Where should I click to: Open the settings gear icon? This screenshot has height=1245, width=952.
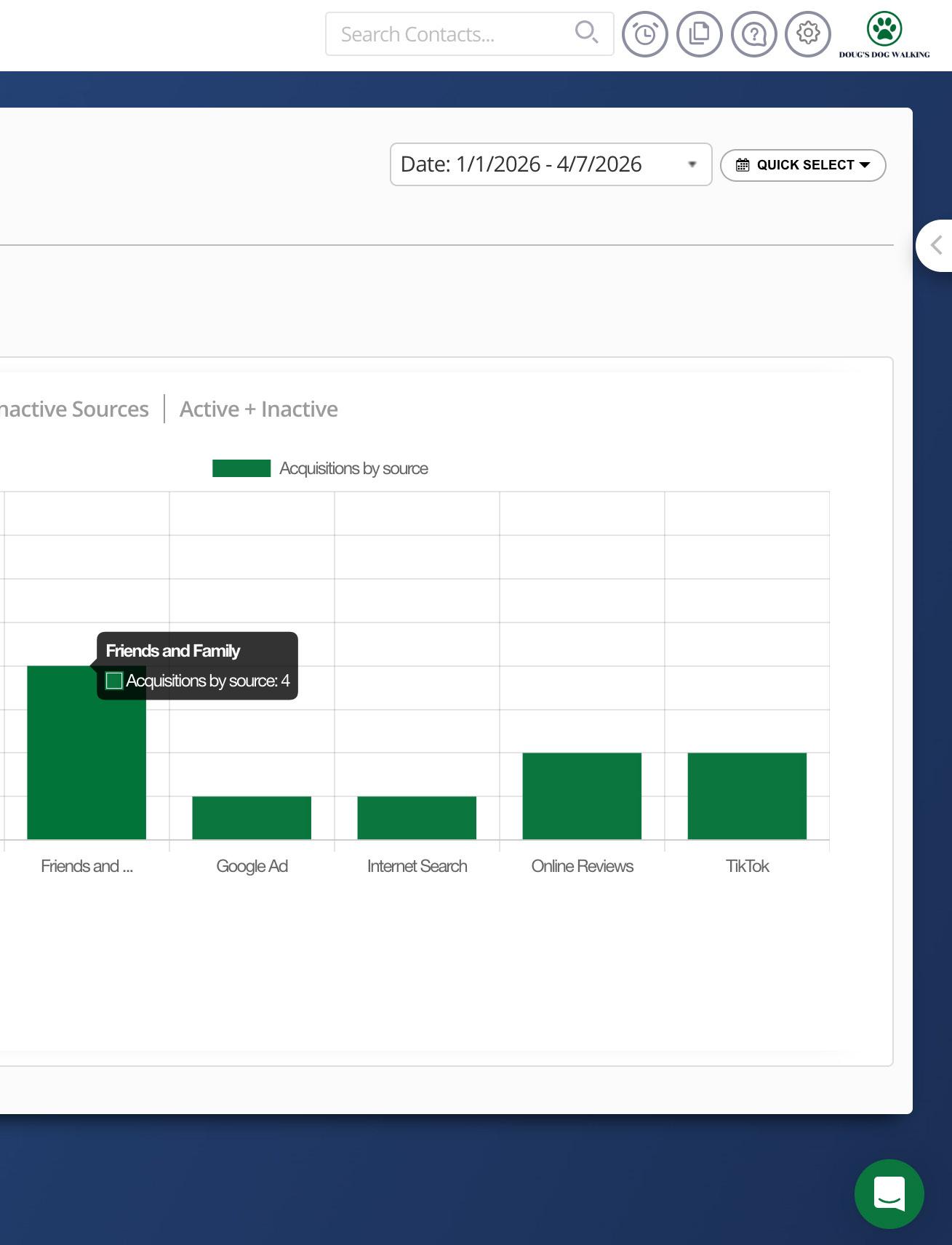pyautogui.click(x=808, y=34)
